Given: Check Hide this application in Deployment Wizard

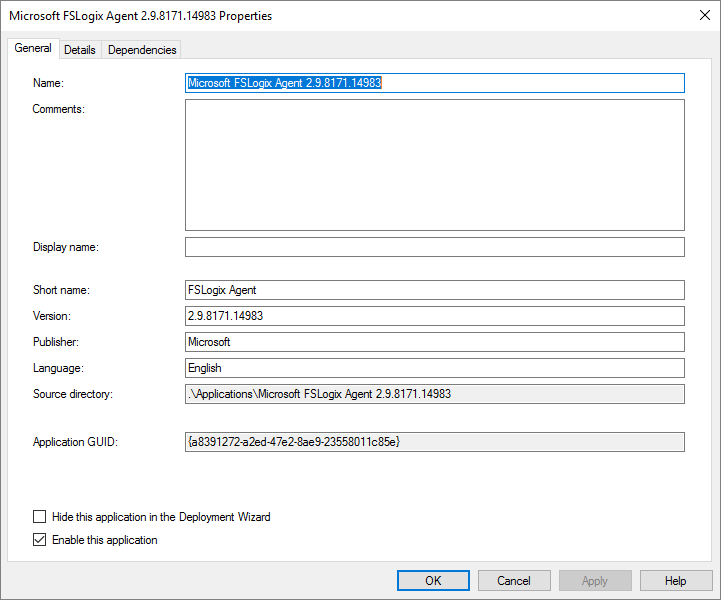Looking at the screenshot, I should (40, 517).
